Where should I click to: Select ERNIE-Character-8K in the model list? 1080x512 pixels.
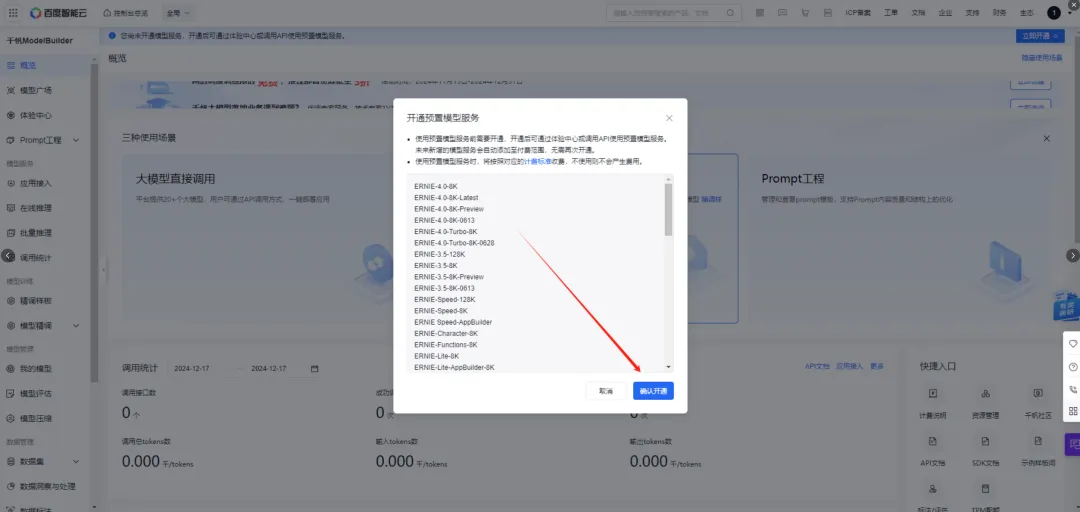pyautogui.click(x=446, y=333)
